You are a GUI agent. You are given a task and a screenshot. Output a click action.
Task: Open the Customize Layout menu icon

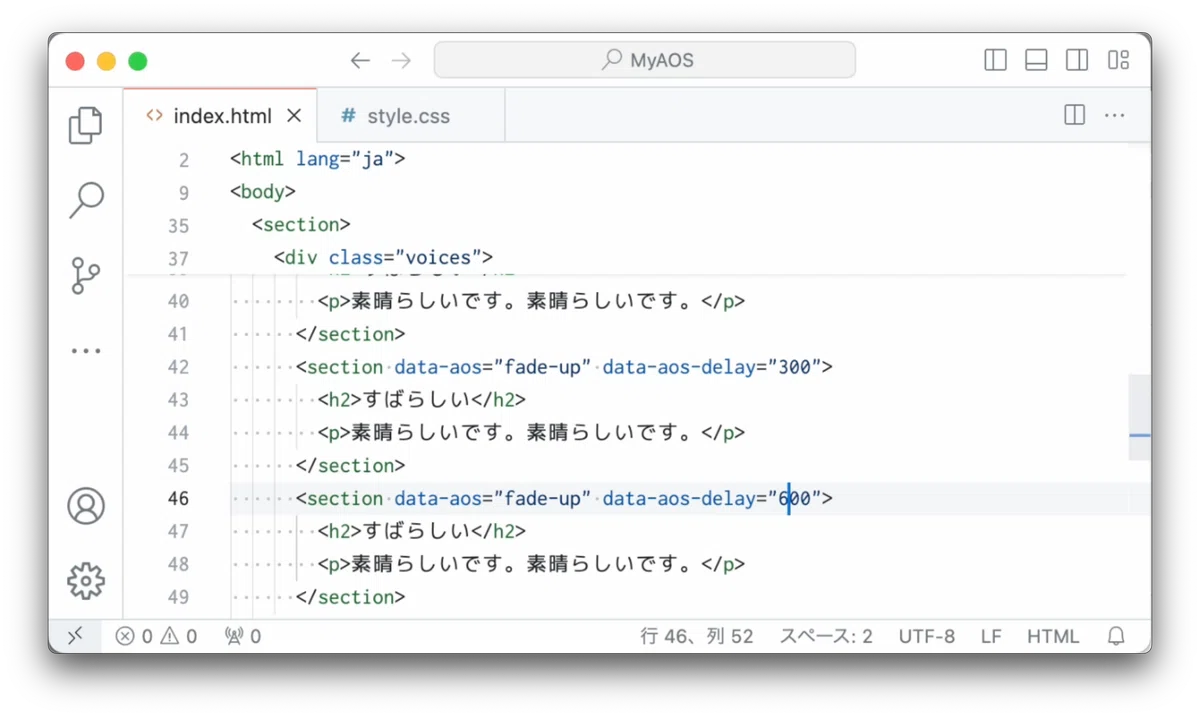coord(1118,60)
